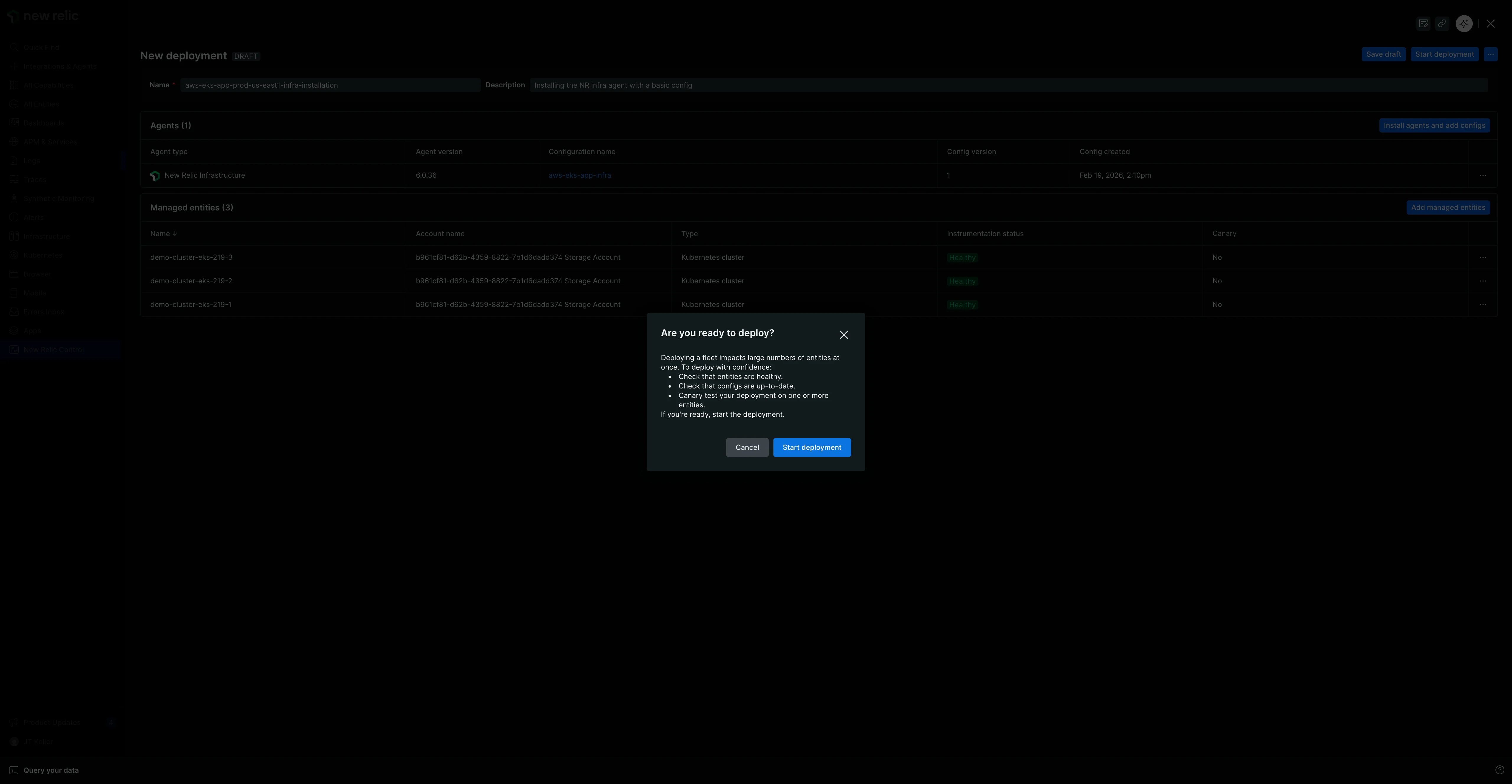The image size is (1512, 784).
Task: Open row menu for New Relic Infrastructure agent
Action: tap(1483, 175)
